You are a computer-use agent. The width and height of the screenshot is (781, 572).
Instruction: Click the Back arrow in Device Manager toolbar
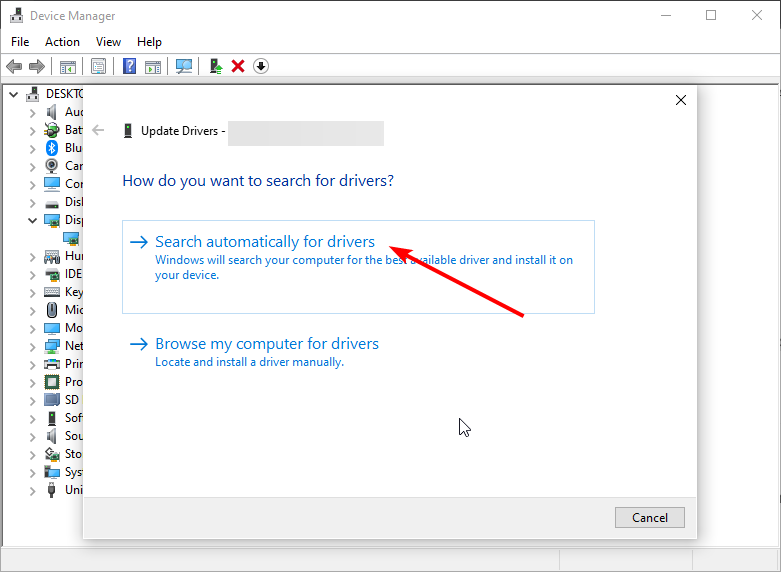click(14, 66)
